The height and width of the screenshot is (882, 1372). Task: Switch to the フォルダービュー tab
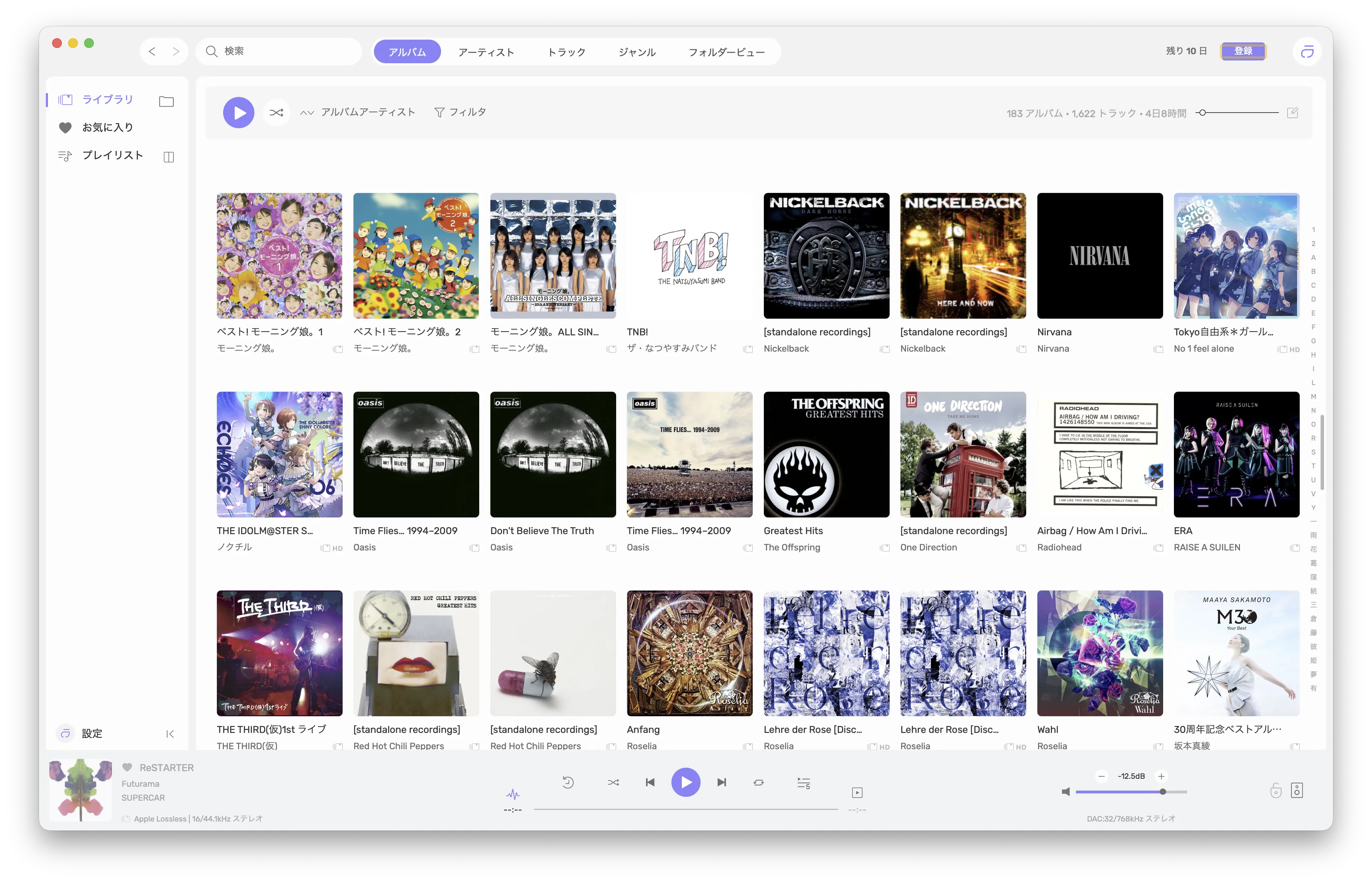[726, 52]
